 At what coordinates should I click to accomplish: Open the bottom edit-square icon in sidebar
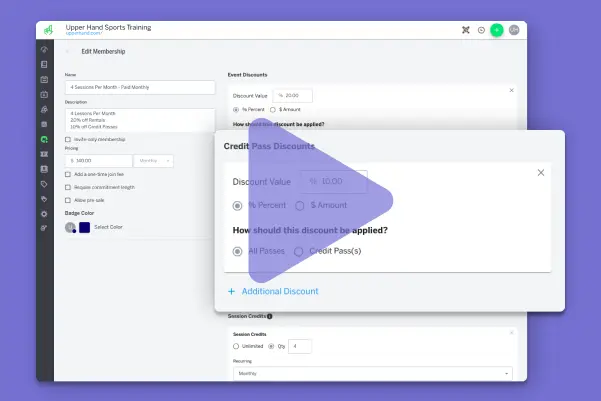coord(44,228)
